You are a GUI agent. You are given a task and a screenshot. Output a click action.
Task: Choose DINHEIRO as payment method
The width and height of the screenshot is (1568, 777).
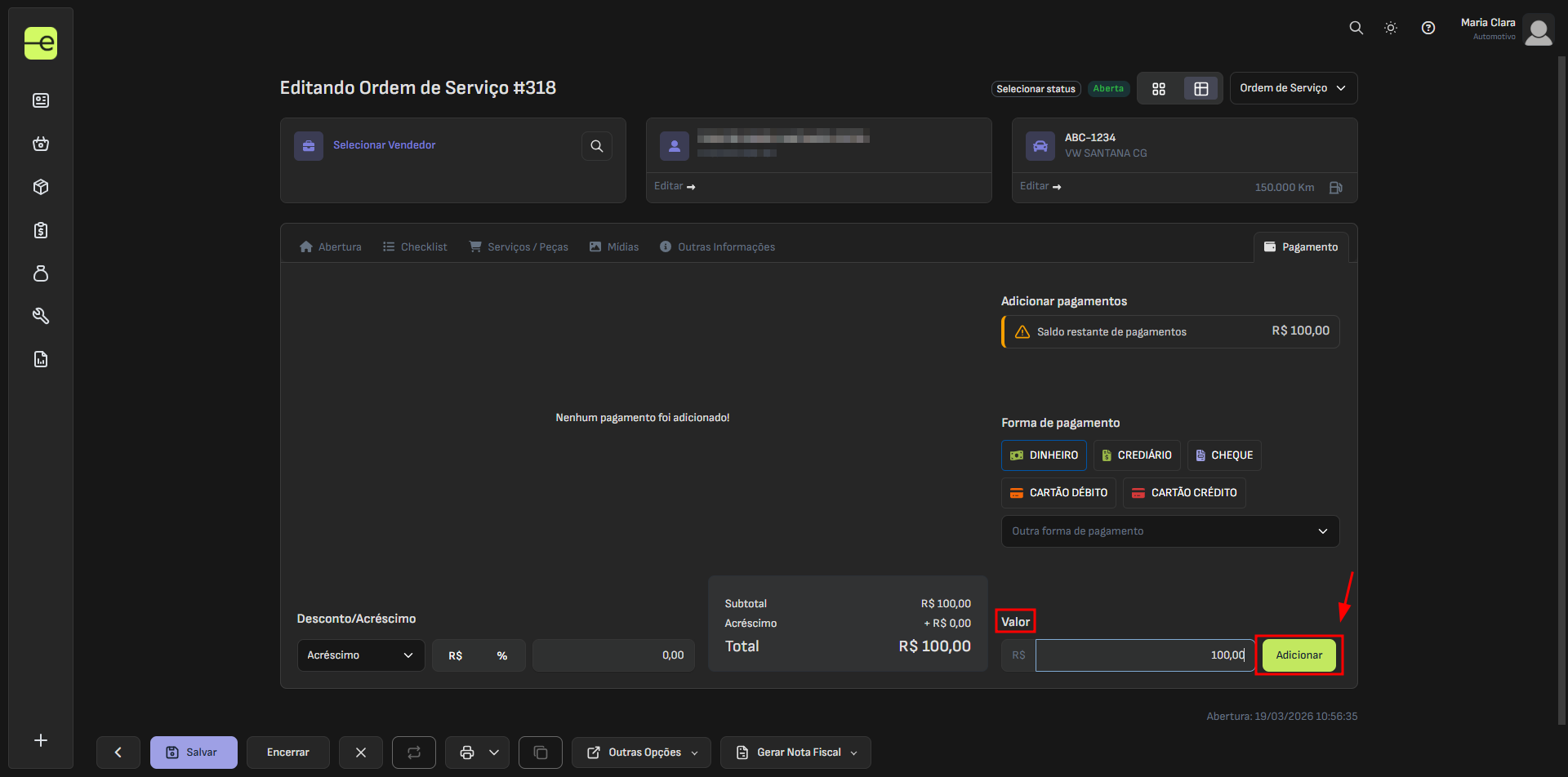(x=1044, y=455)
